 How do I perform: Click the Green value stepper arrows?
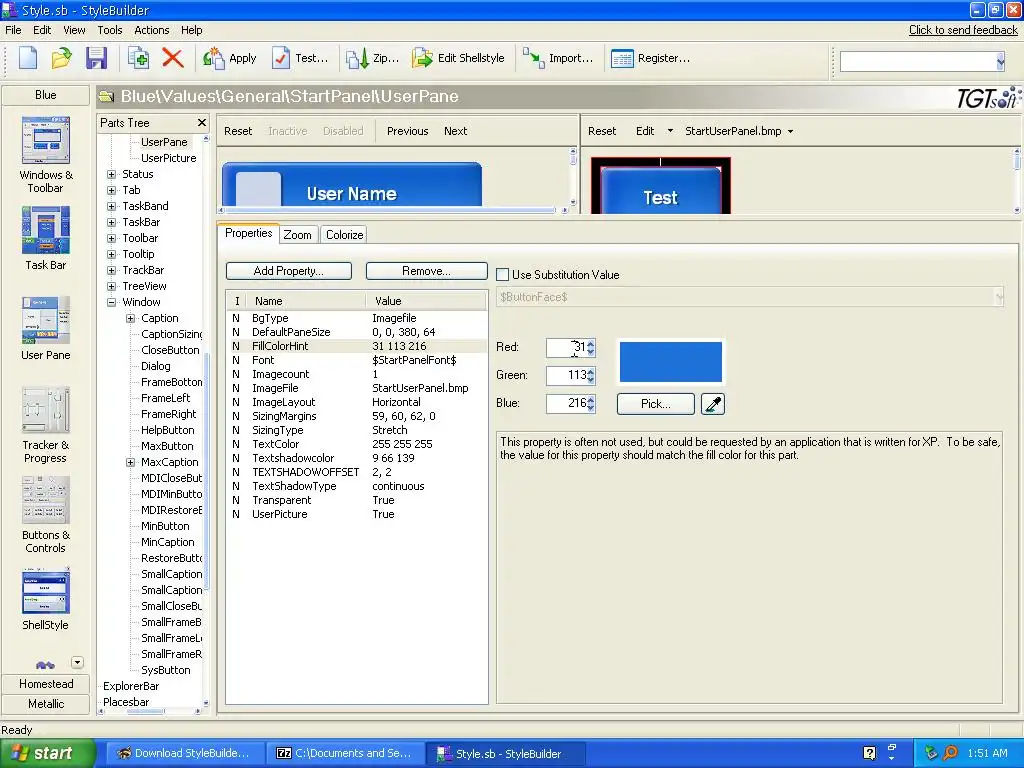click(x=590, y=376)
